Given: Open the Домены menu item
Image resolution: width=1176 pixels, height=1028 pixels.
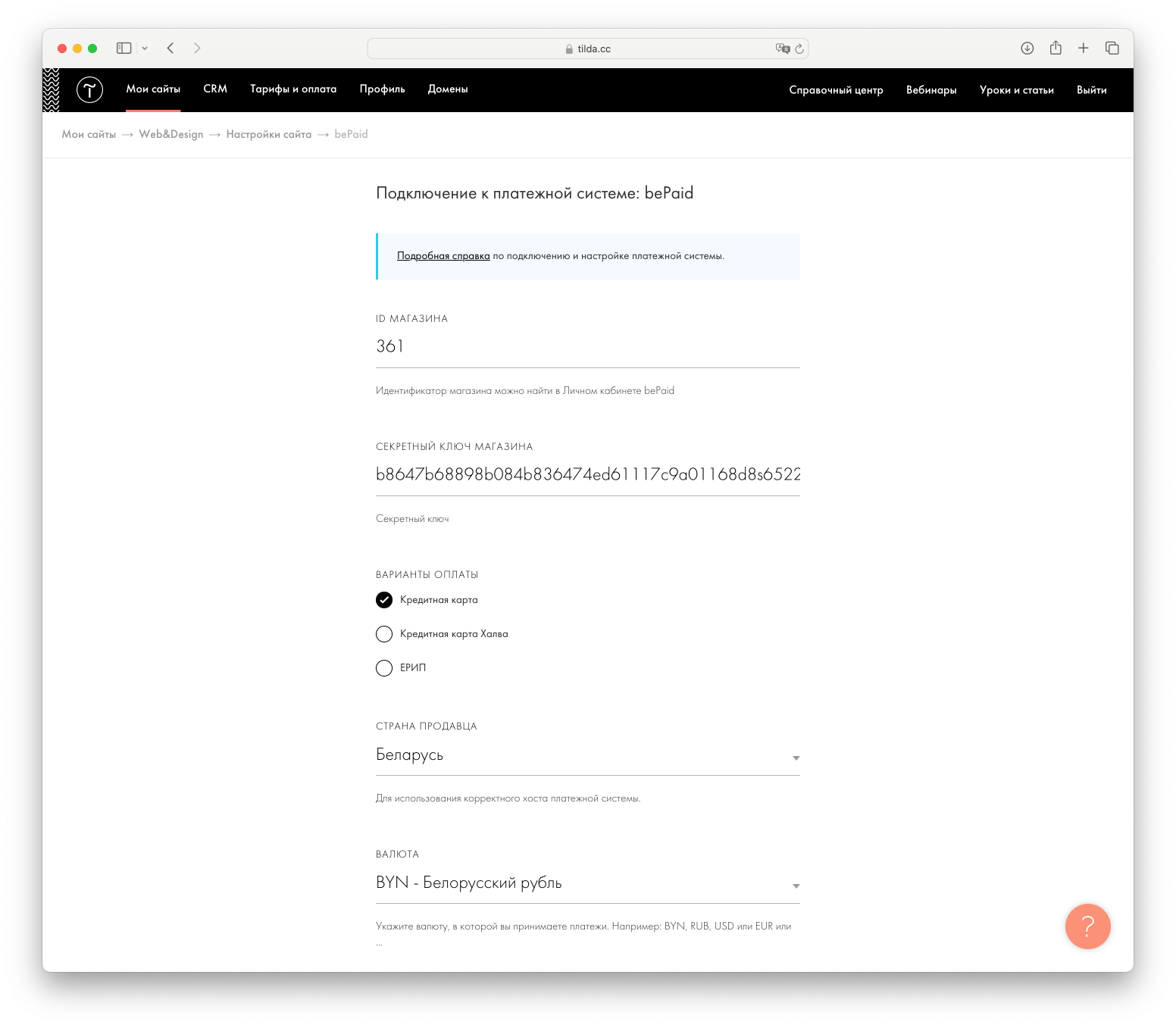Looking at the screenshot, I should point(448,89).
